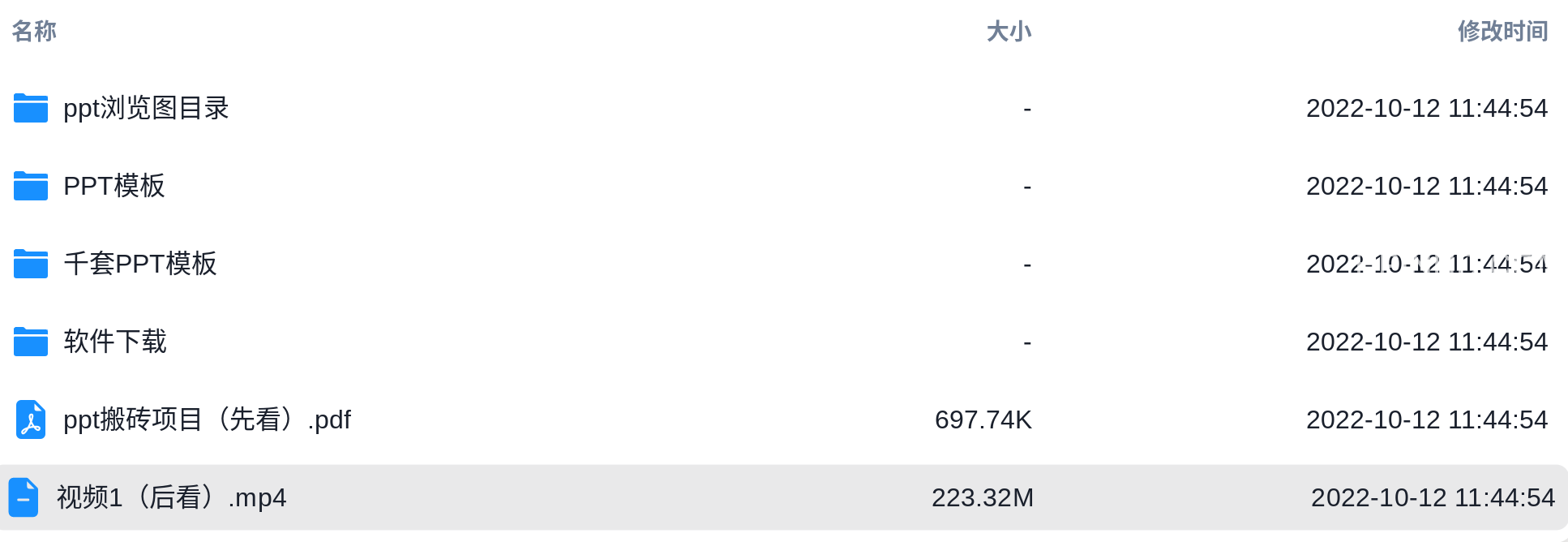
Task: Open the 软件下载 folder name
Action: (115, 342)
